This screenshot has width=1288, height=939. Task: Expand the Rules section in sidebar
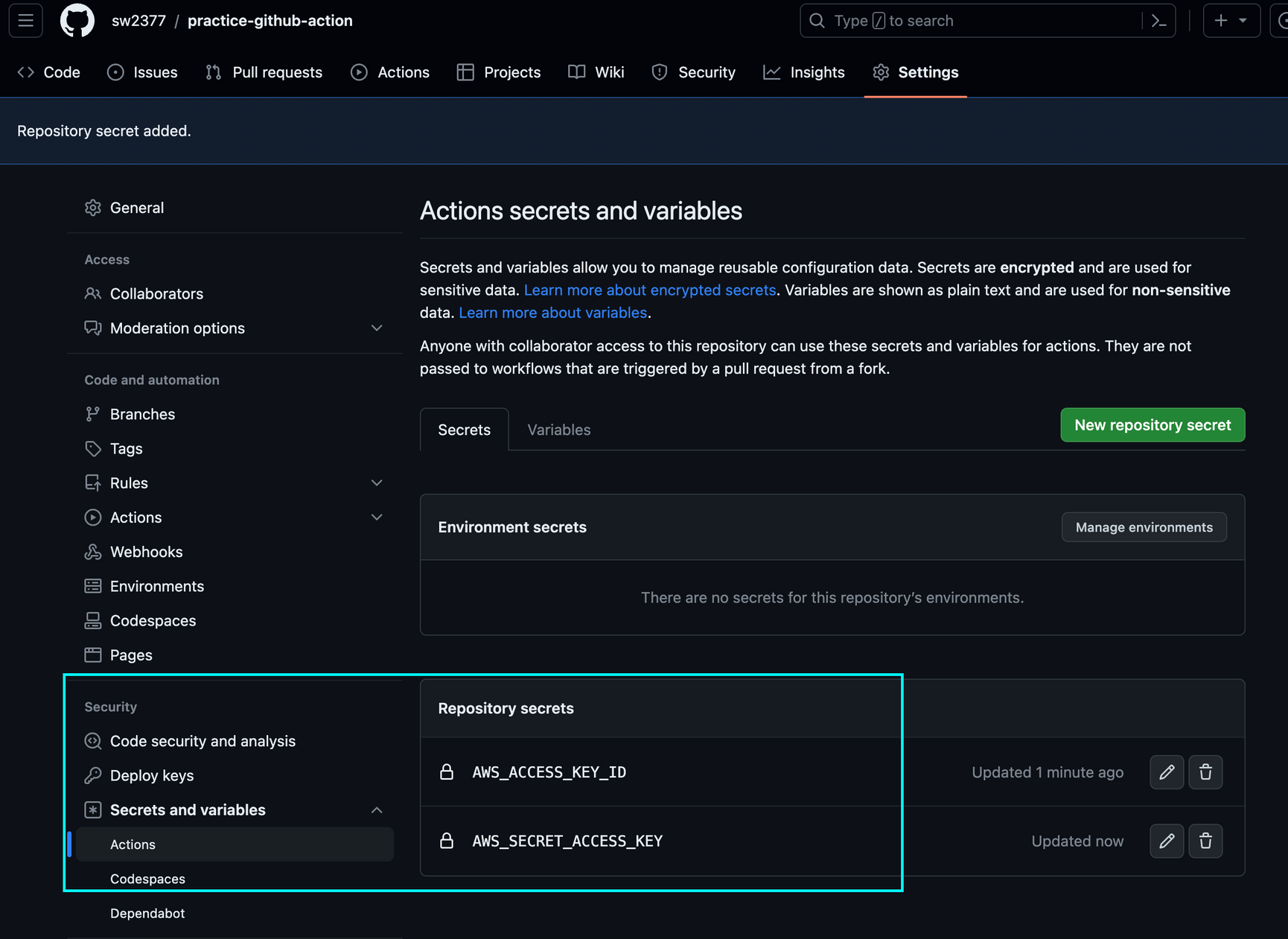coord(377,483)
